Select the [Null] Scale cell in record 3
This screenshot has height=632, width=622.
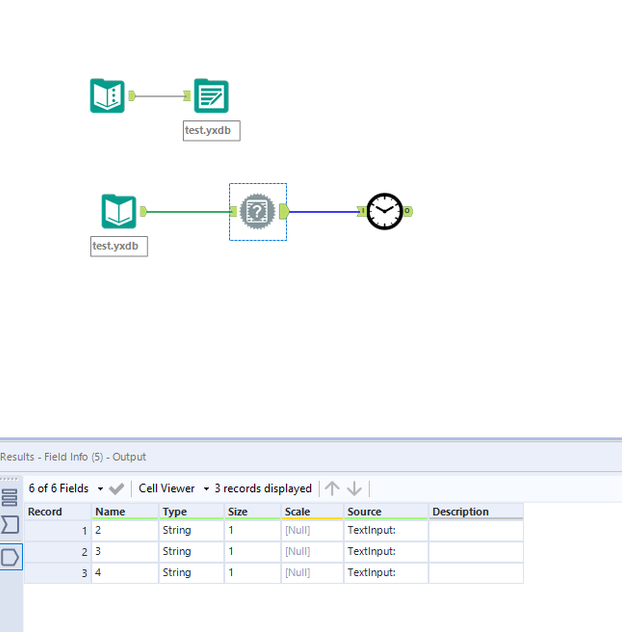point(312,573)
